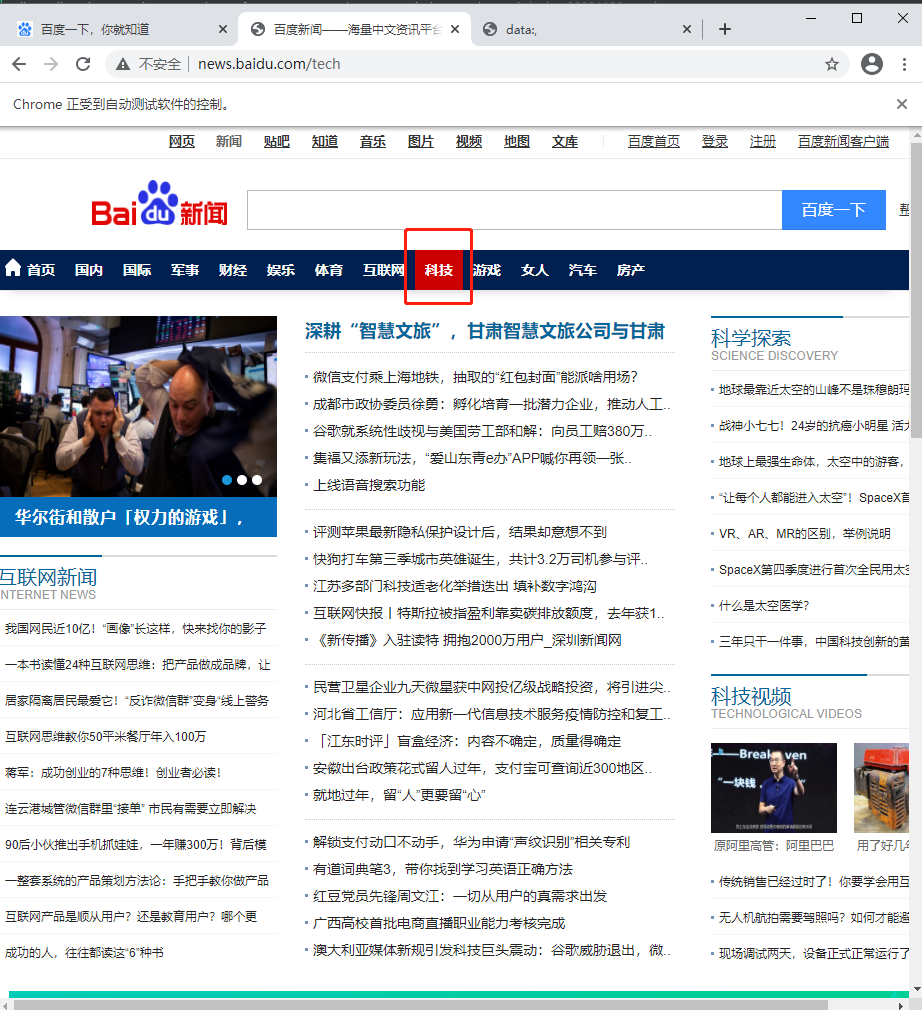922x1010 pixels.
Task: Reload the page with the refresh icon
Action: [83, 64]
